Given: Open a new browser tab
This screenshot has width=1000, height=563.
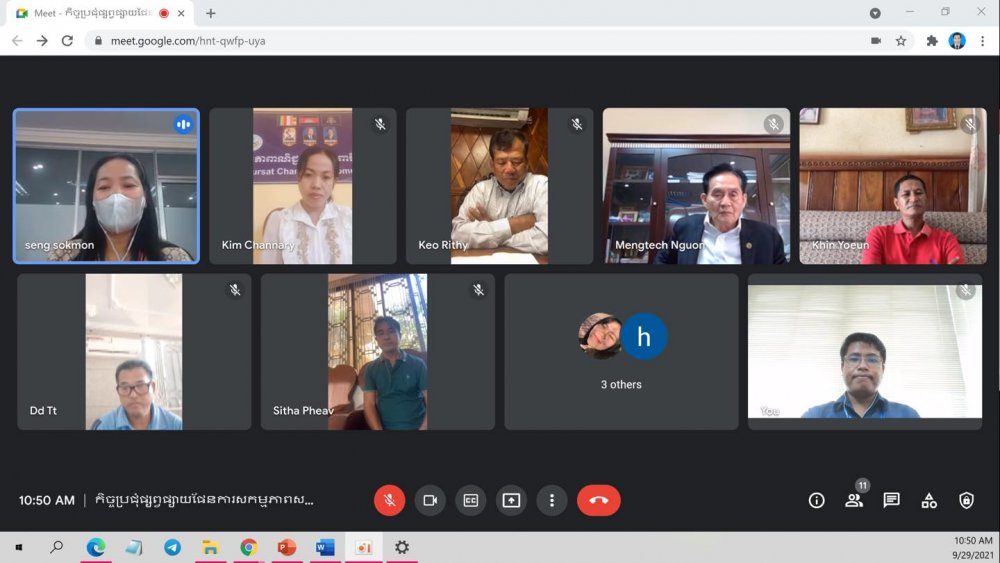Looking at the screenshot, I should tap(211, 13).
